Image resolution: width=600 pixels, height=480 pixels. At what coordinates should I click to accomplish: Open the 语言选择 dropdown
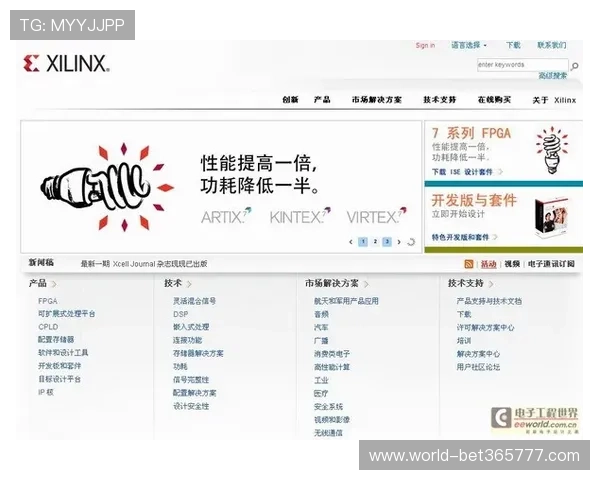tap(469, 45)
